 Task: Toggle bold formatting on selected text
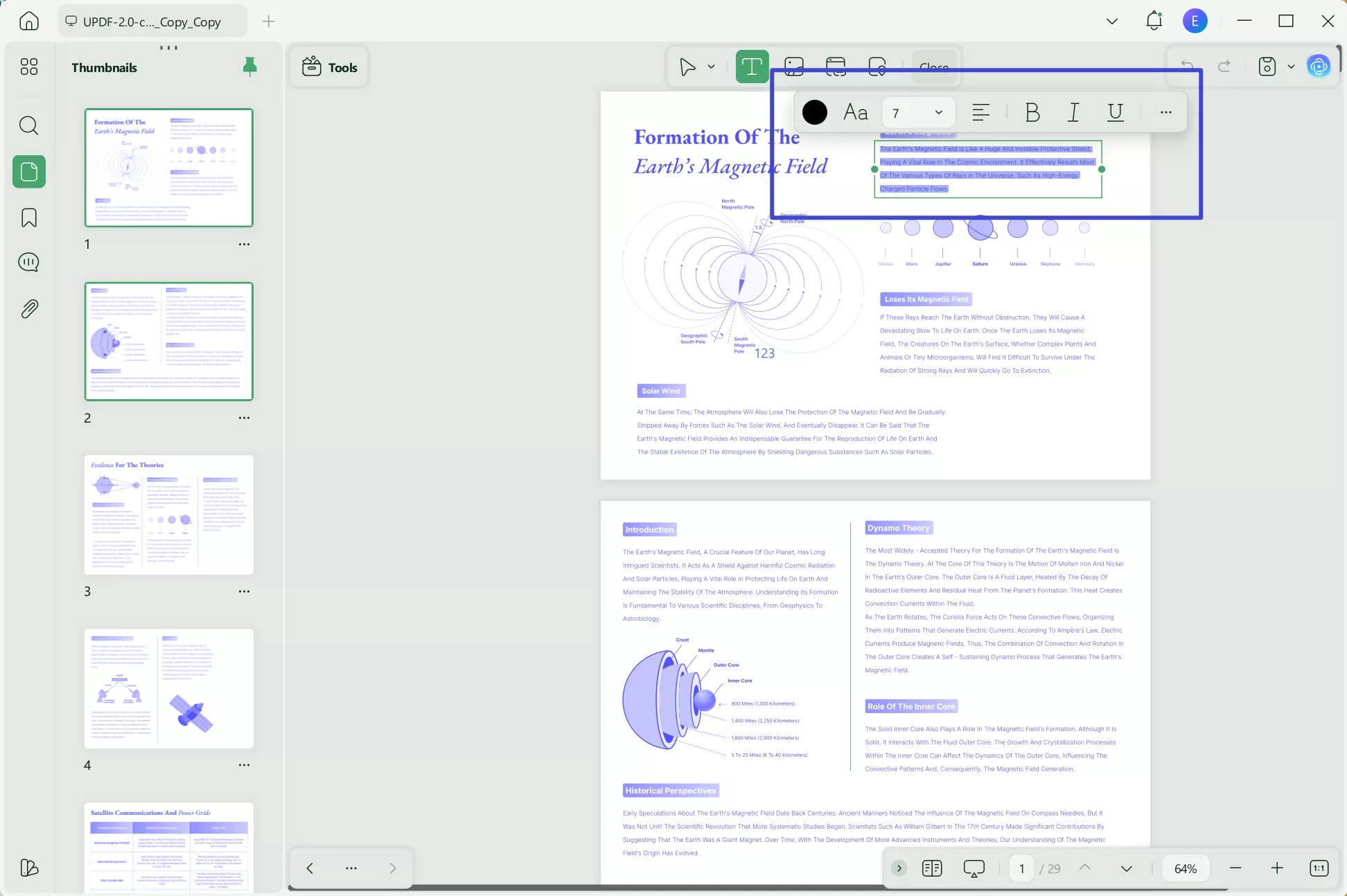pyautogui.click(x=1032, y=112)
